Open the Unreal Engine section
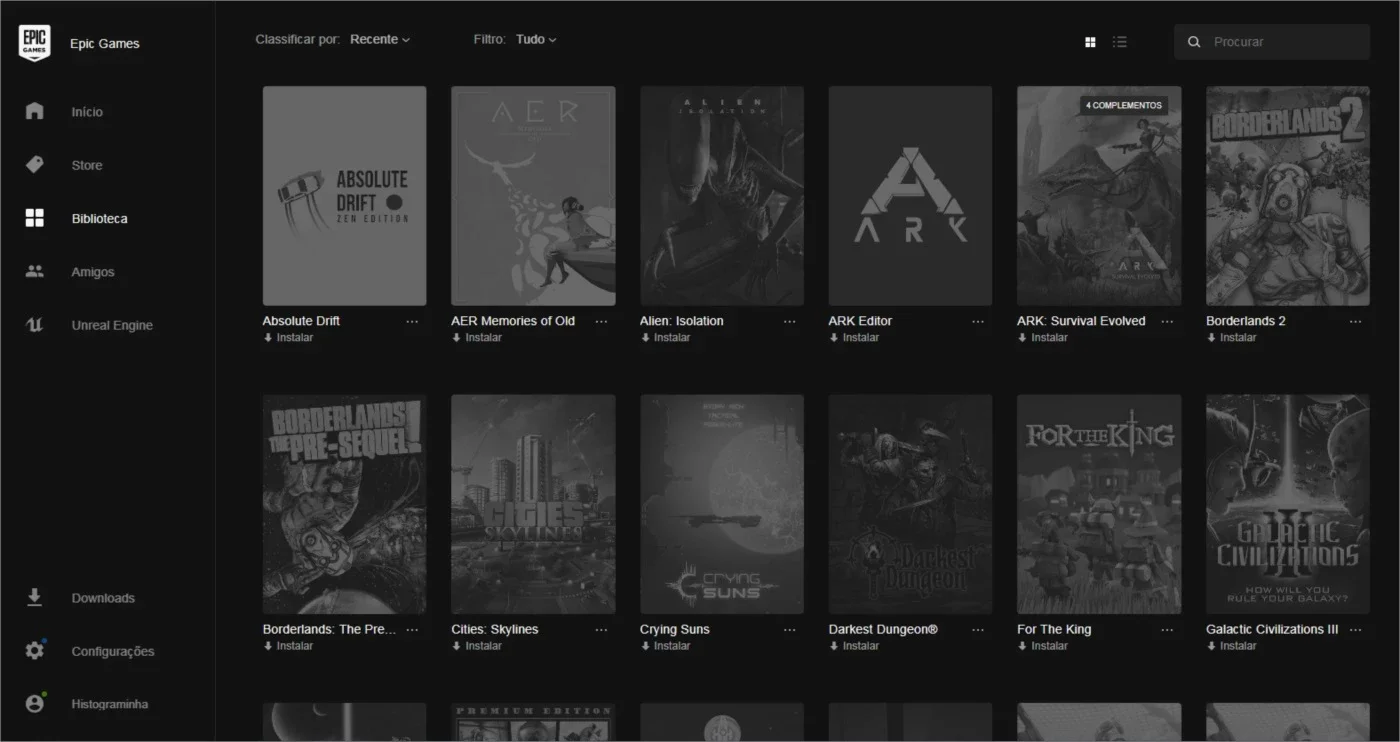Image resolution: width=1400 pixels, height=742 pixels. (112, 325)
